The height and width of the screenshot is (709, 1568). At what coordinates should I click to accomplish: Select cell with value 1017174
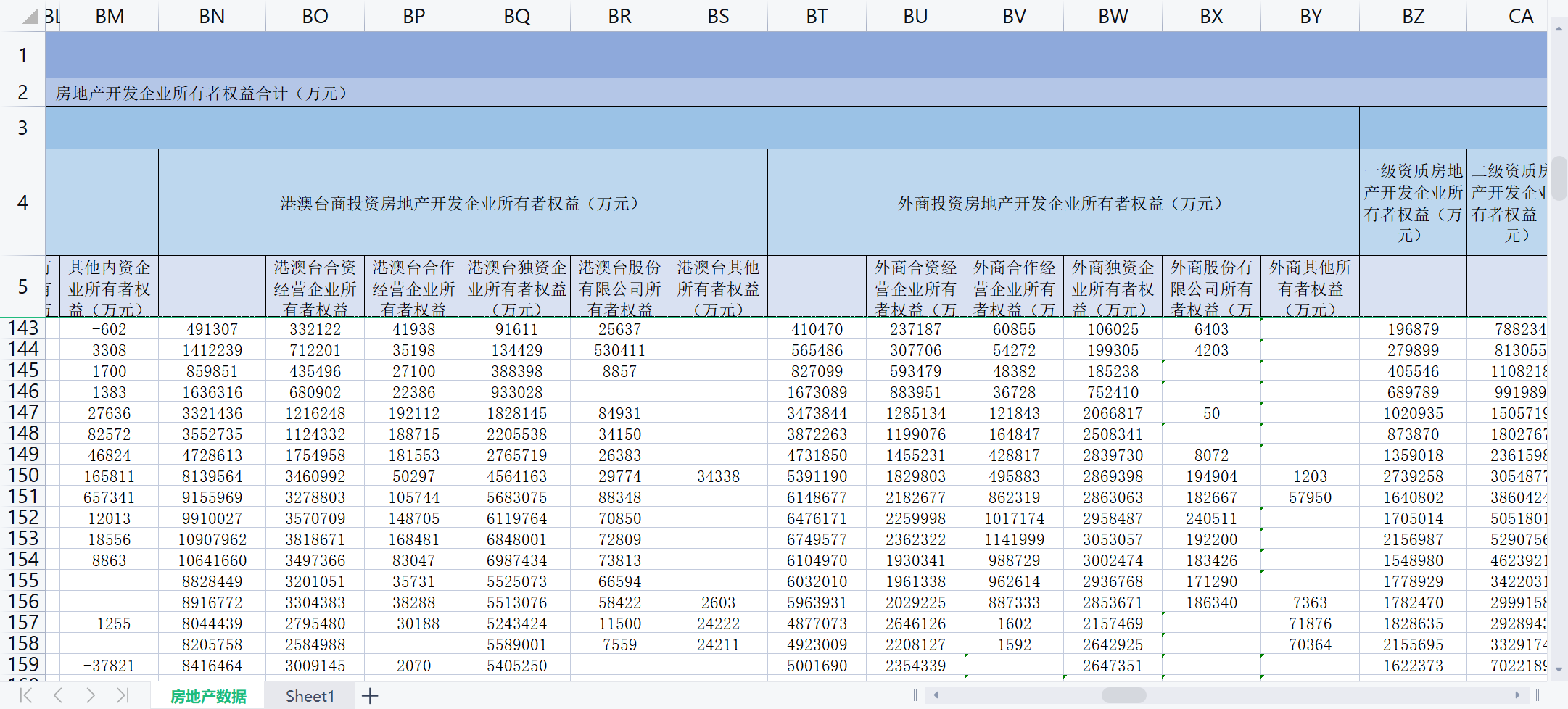click(1015, 518)
